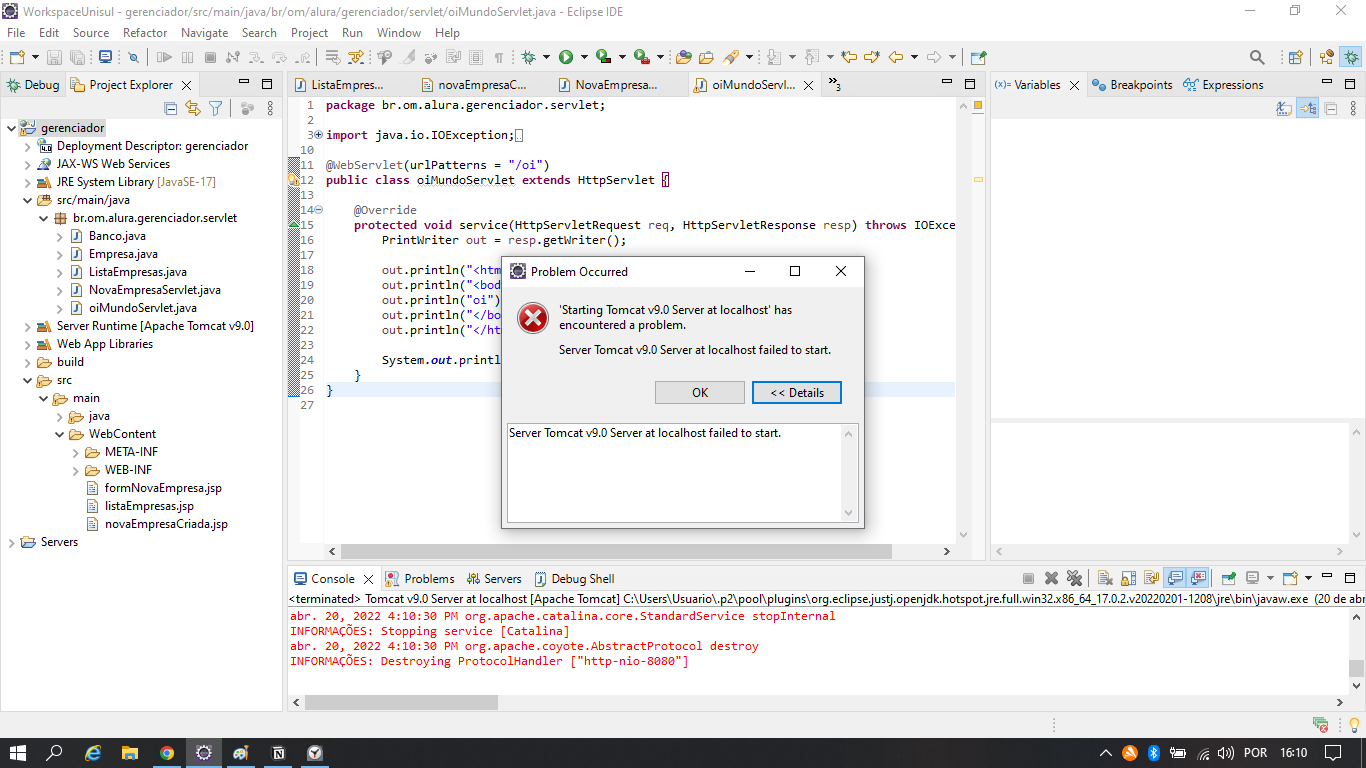Screen dimensions: 1366x768
Task: Click Last Edit Location arrow icon
Action: coord(849,57)
